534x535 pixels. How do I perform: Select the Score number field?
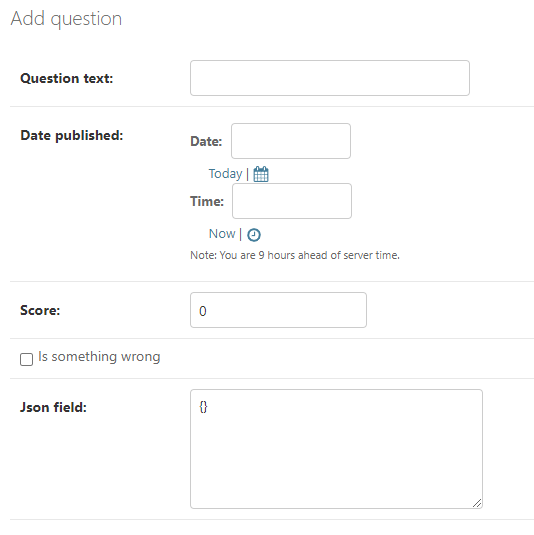point(278,310)
